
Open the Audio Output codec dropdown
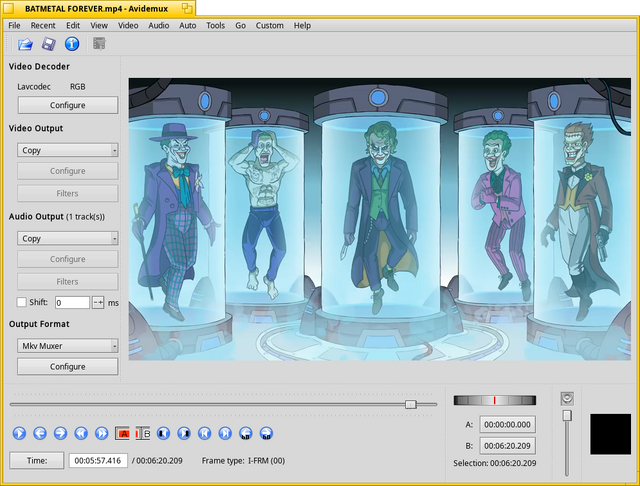tap(68, 238)
